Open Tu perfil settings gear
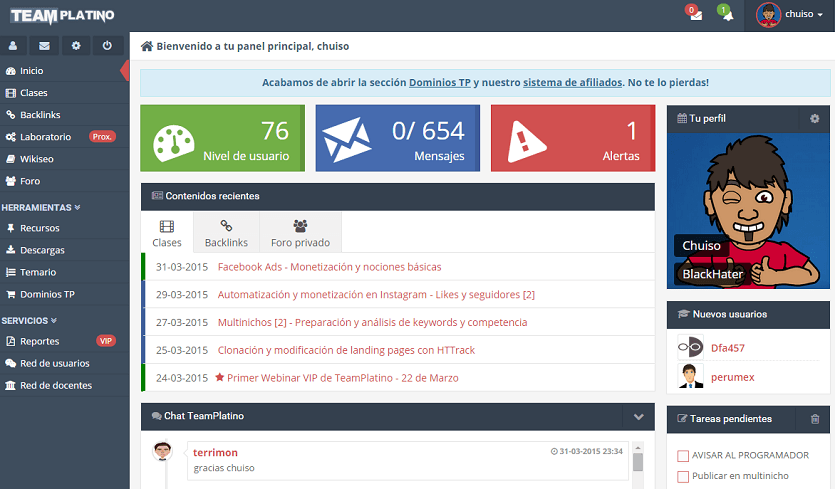This screenshot has width=835, height=489. tap(814, 118)
